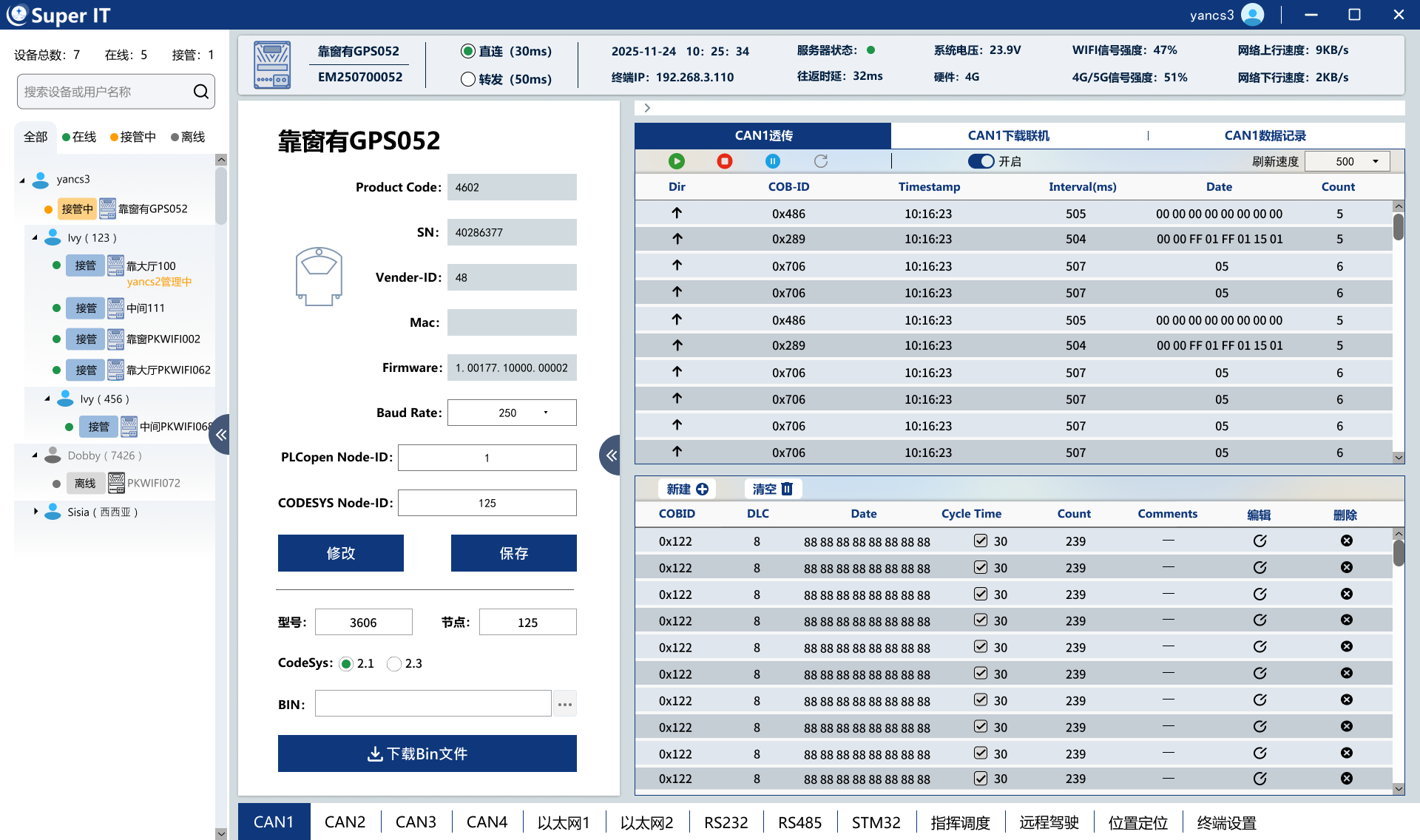The image size is (1420, 840).
Task: Refresh the CAN1 message list
Action: click(820, 160)
